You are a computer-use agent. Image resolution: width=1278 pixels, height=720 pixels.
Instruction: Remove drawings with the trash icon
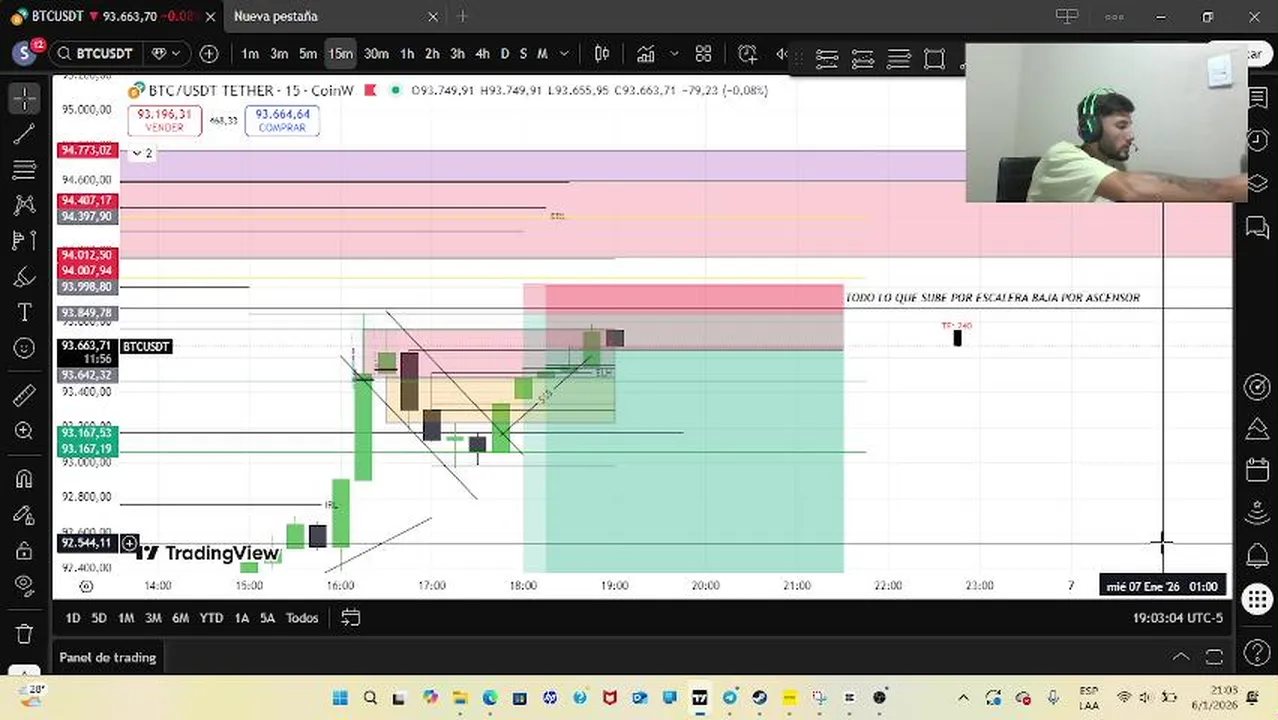(x=25, y=634)
